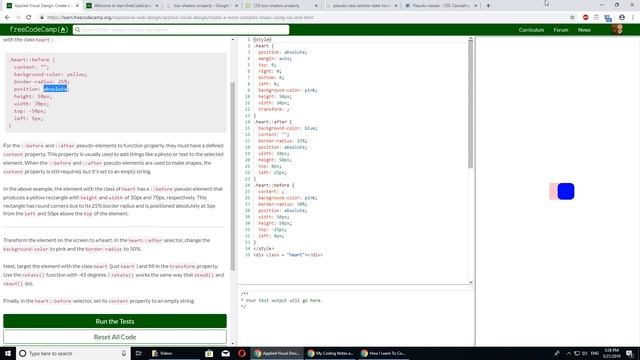Expand the system tray hidden icons chevron
The height and width of the screenshot is (360, 640).
(x=569, y=353)
